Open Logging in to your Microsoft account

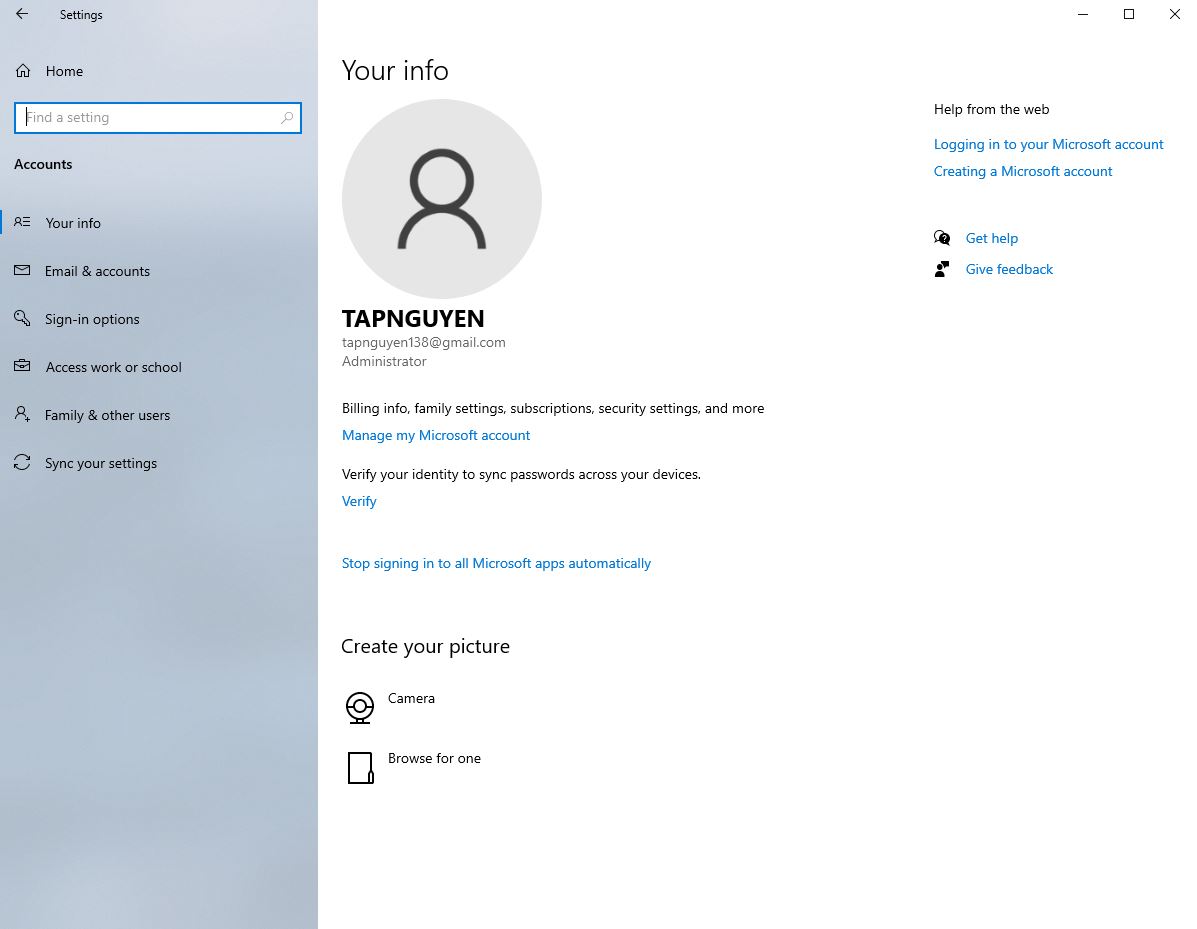click(x=1048, y=144)
